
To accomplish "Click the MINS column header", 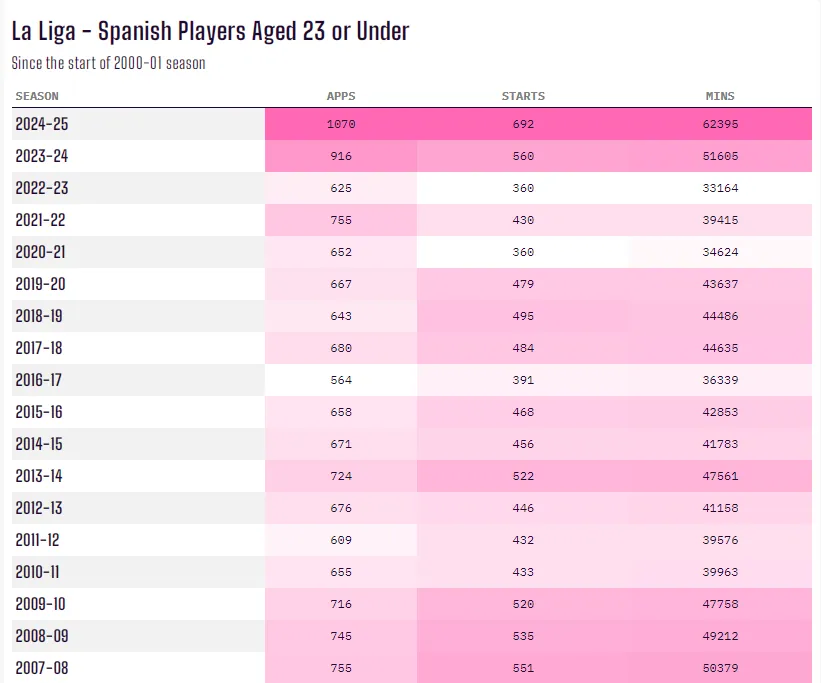I will coord(720,96).
